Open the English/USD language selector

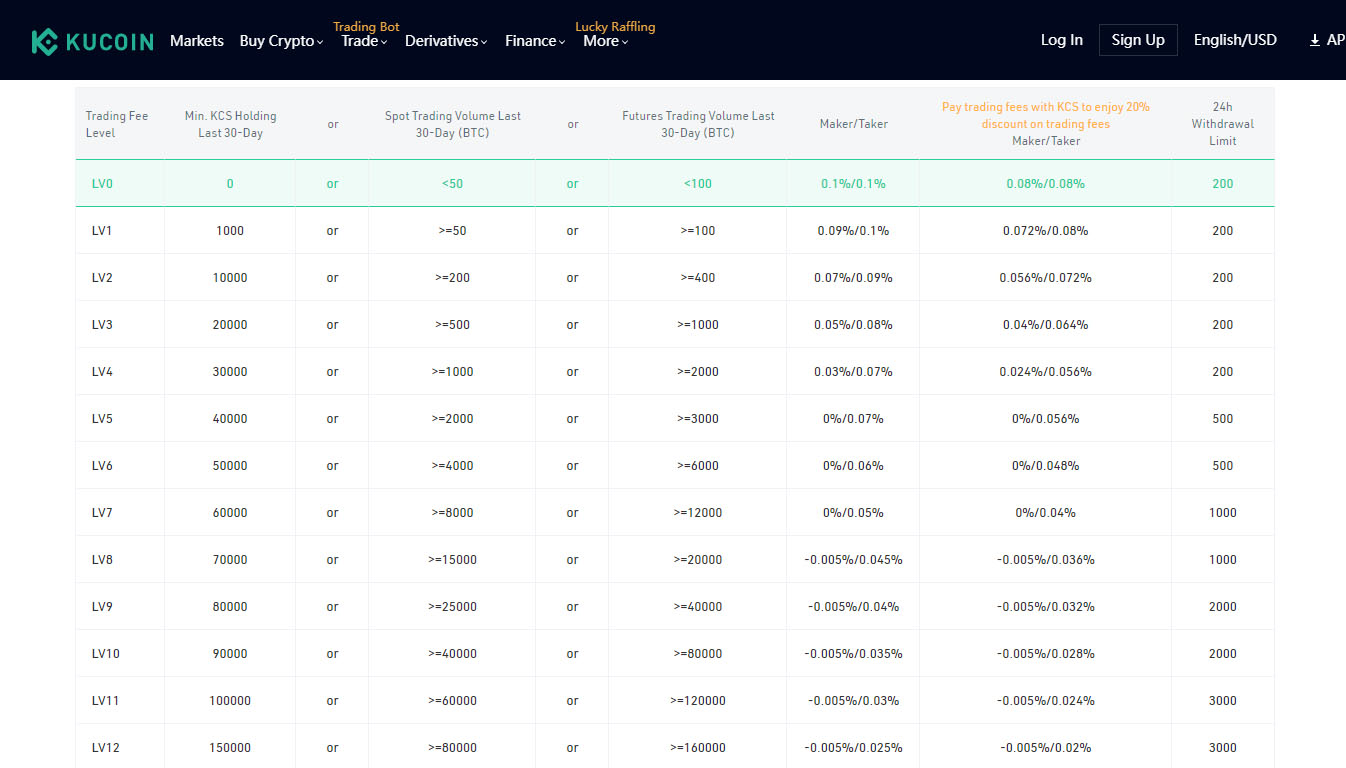pos(1235,40)
